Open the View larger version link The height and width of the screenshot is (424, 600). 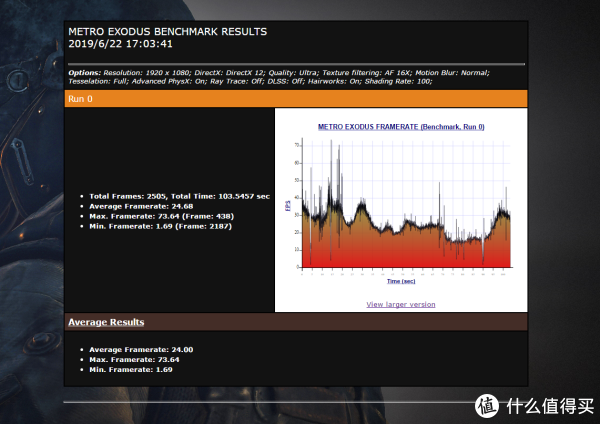401,305
